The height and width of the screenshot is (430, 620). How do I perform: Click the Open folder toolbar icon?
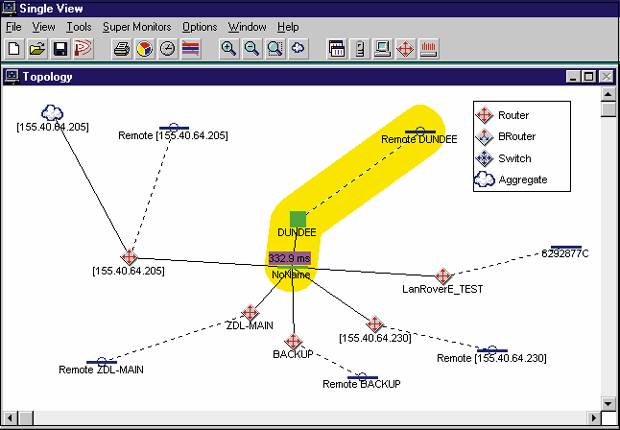[x=37, y=48]
